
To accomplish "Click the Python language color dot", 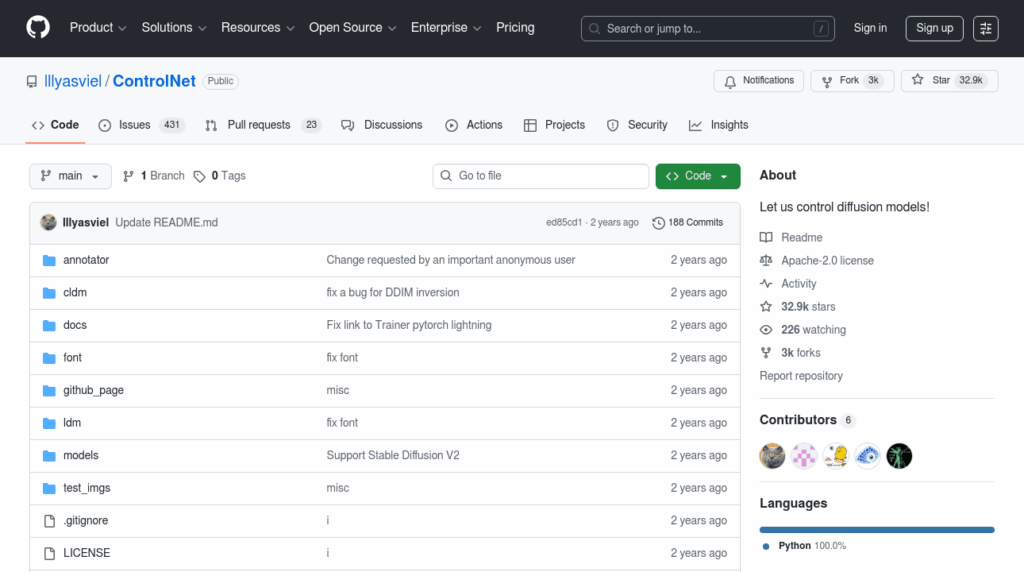I will 766,547.
